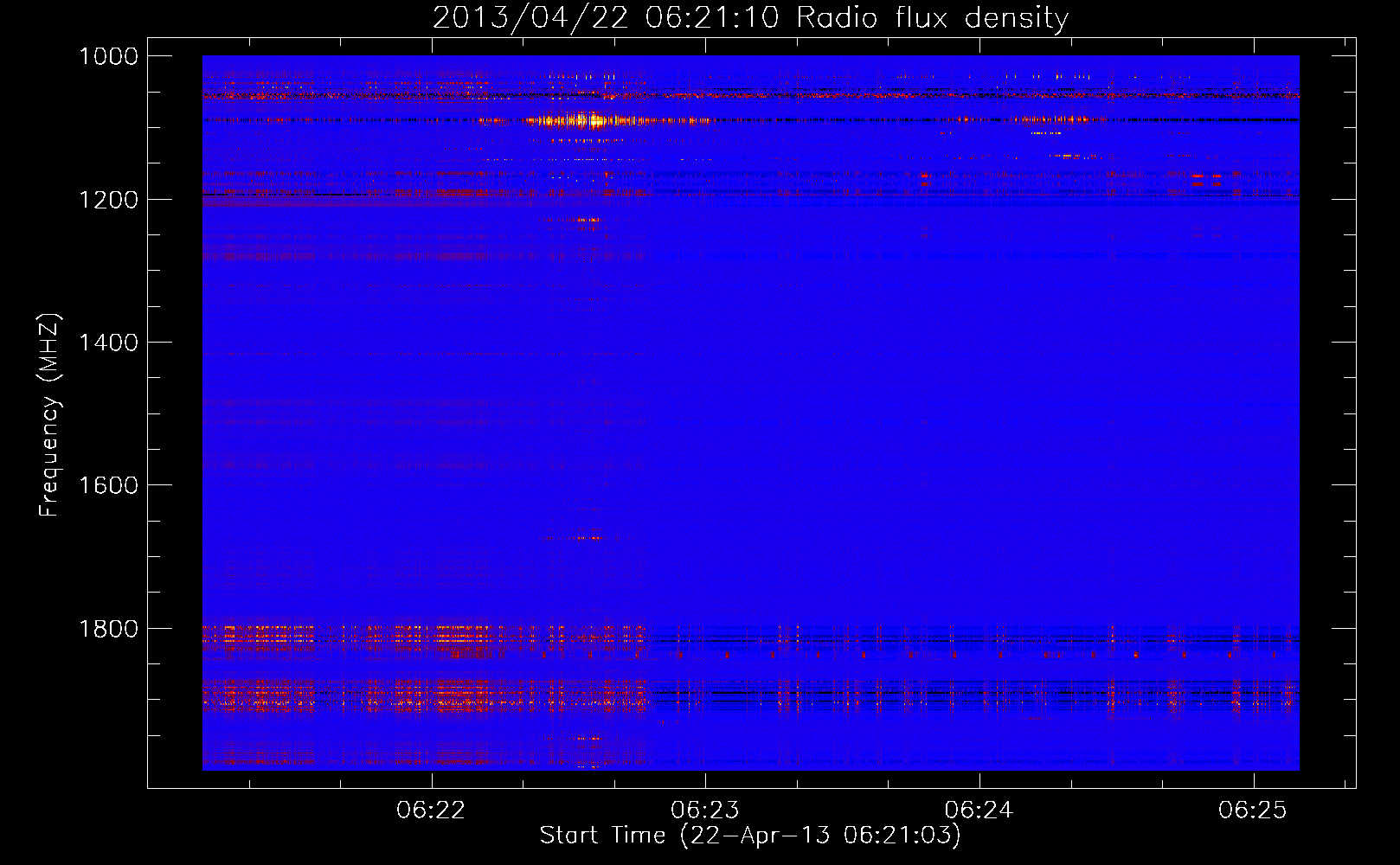Viewport: 1400px width, 865px height.
Task: Click the 06:23 time axis label
Action: 705,810
